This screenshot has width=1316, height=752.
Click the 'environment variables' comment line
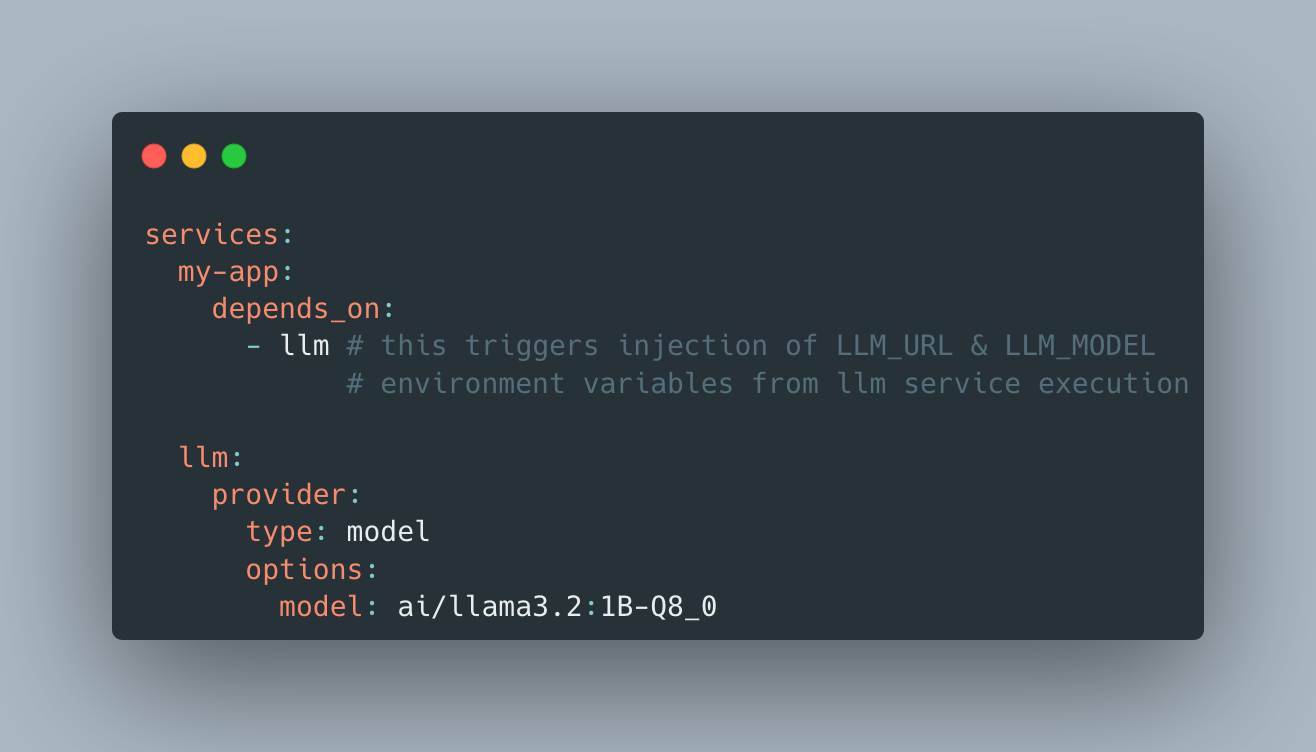click(x=767, y=384)
